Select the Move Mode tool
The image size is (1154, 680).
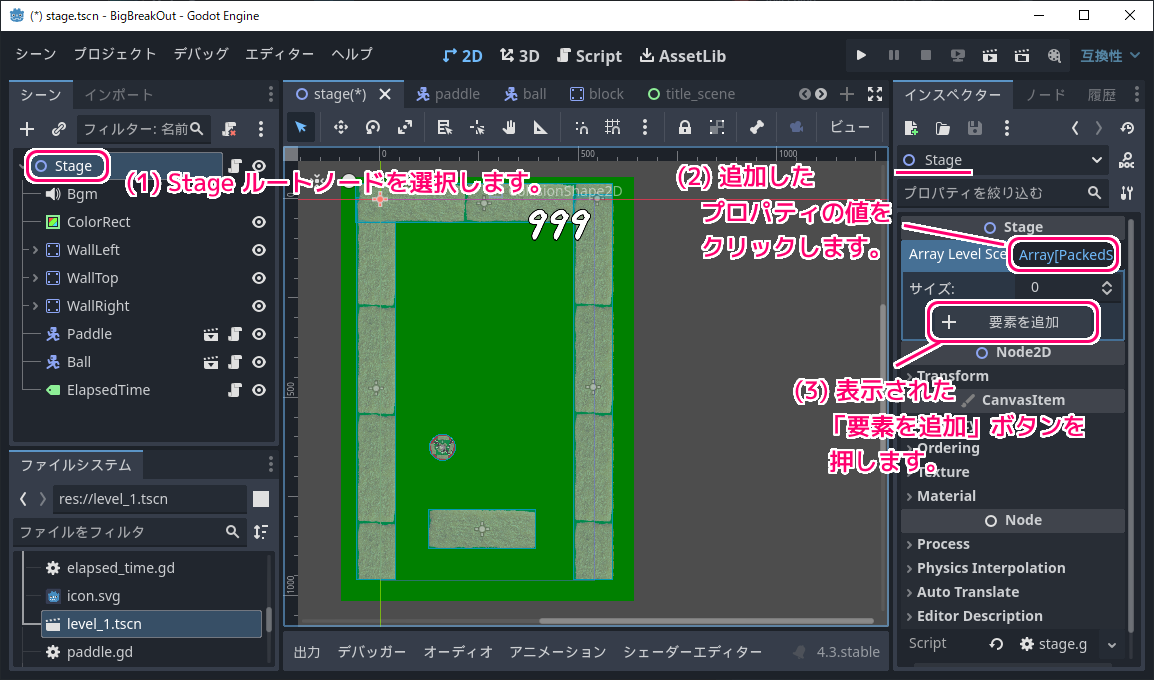[340, 127]
